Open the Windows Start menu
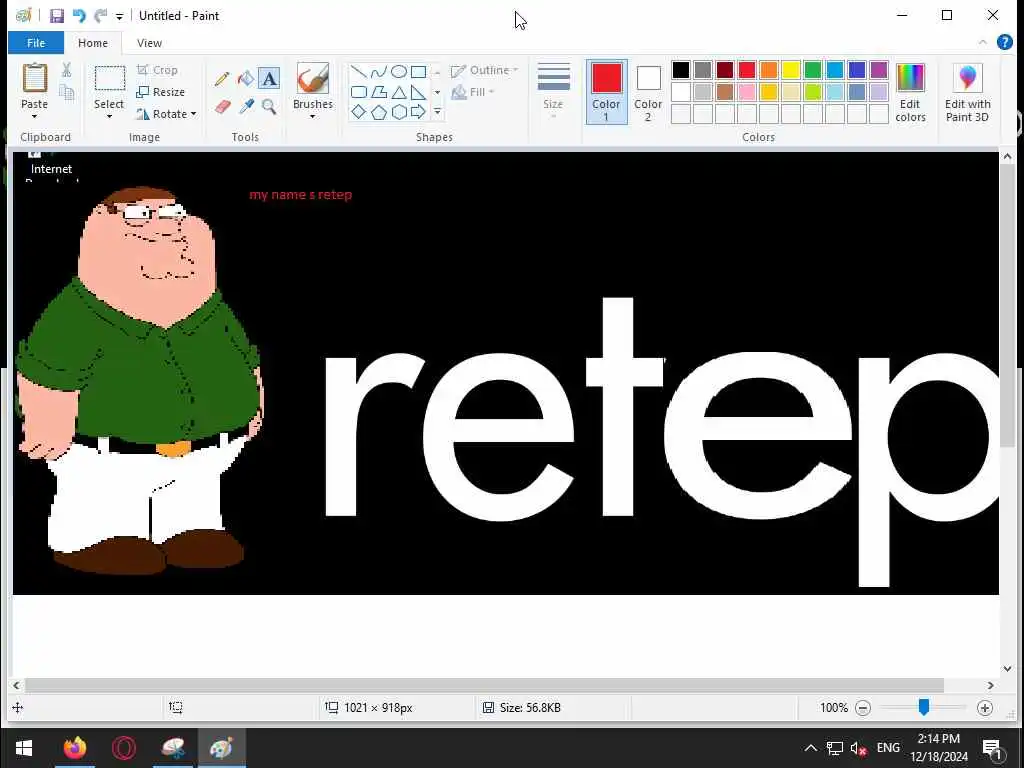Viewport: 1024px width, 768px height. point(24,748)
